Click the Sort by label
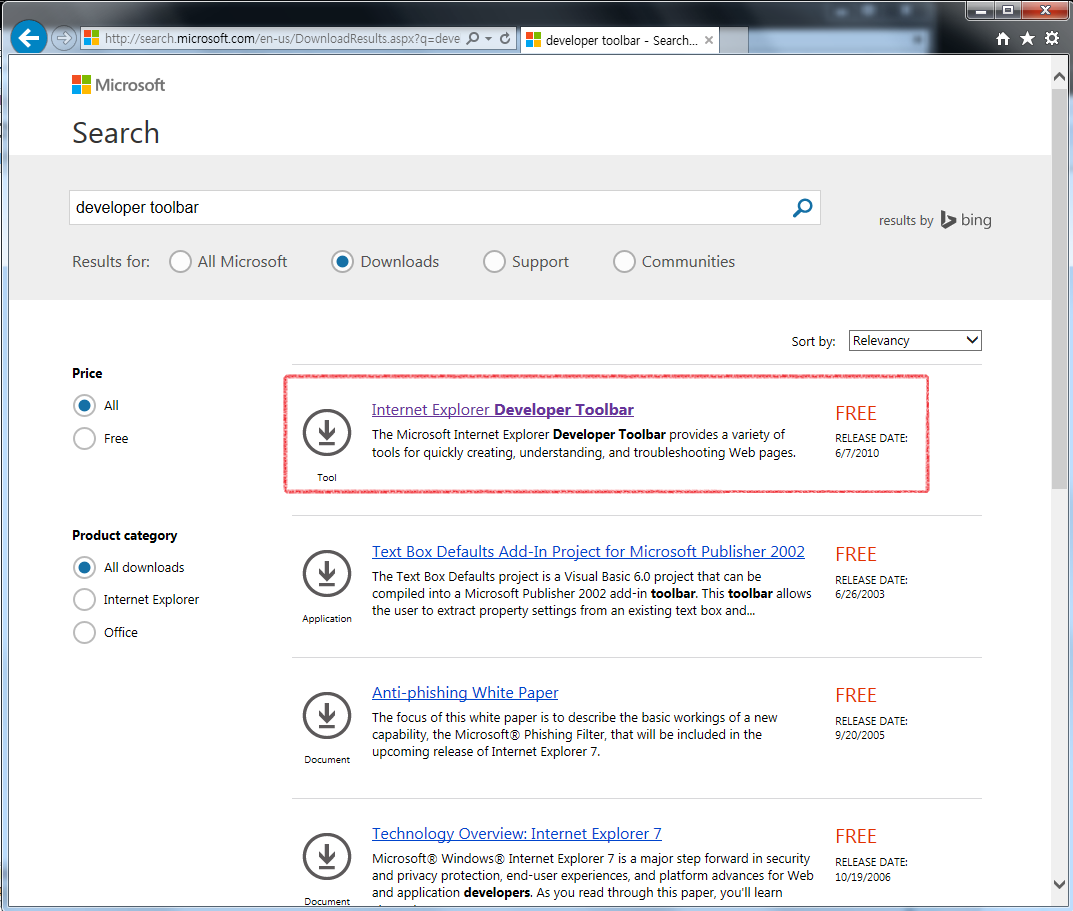 coord(813,341)
